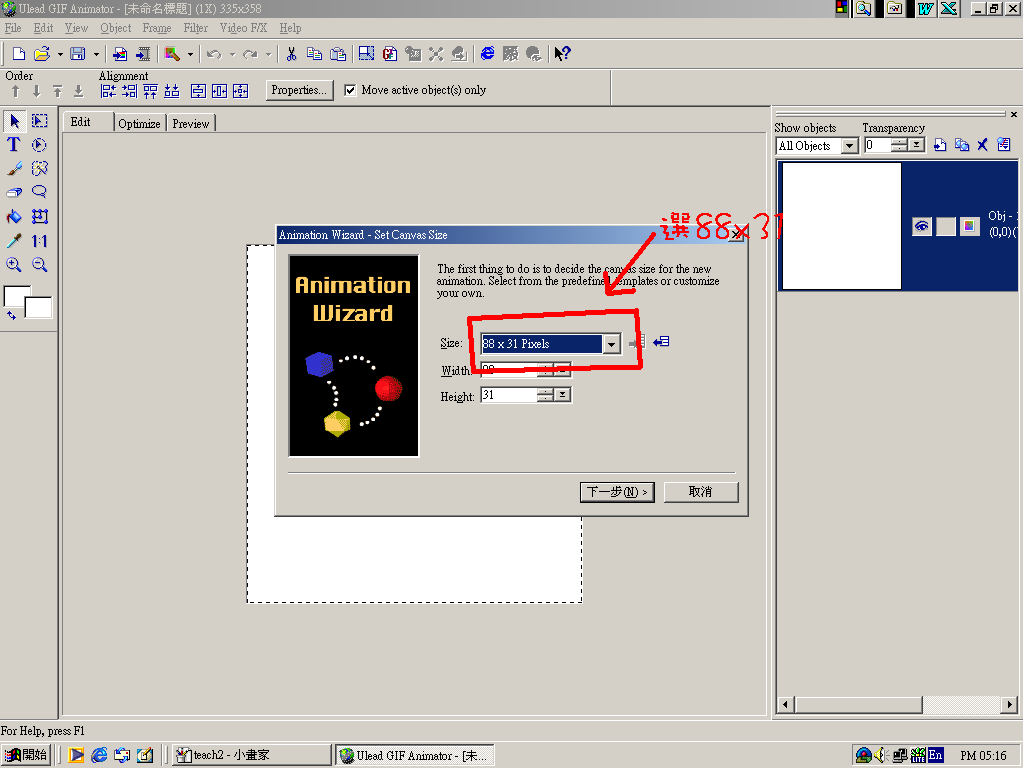Click the Paste clipboard icon
This screenshot has height=768, width=1024.
coord(338,54)
